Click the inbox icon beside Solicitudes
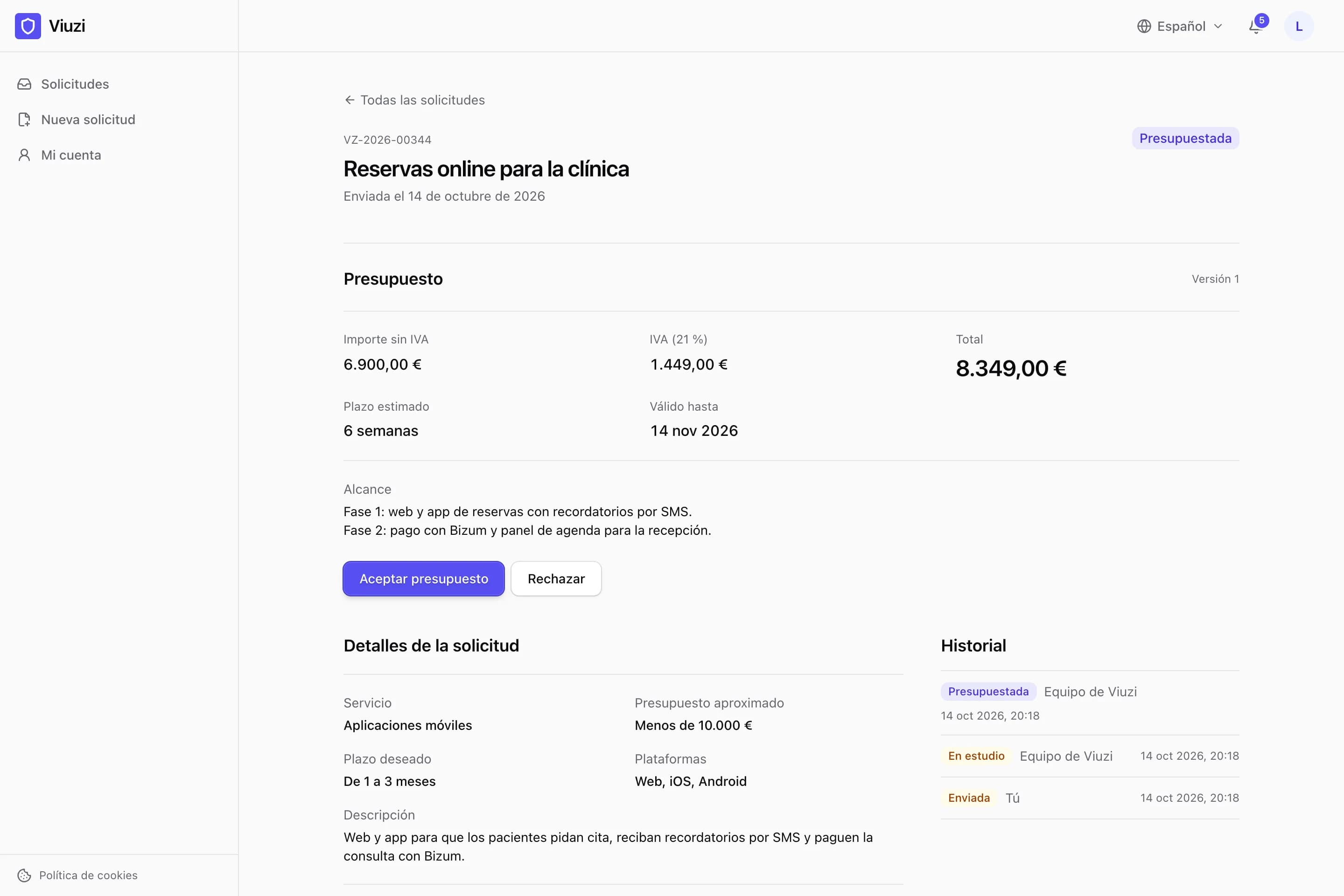The height and width of the screenshot is (896, 1344). pos(24,84)
